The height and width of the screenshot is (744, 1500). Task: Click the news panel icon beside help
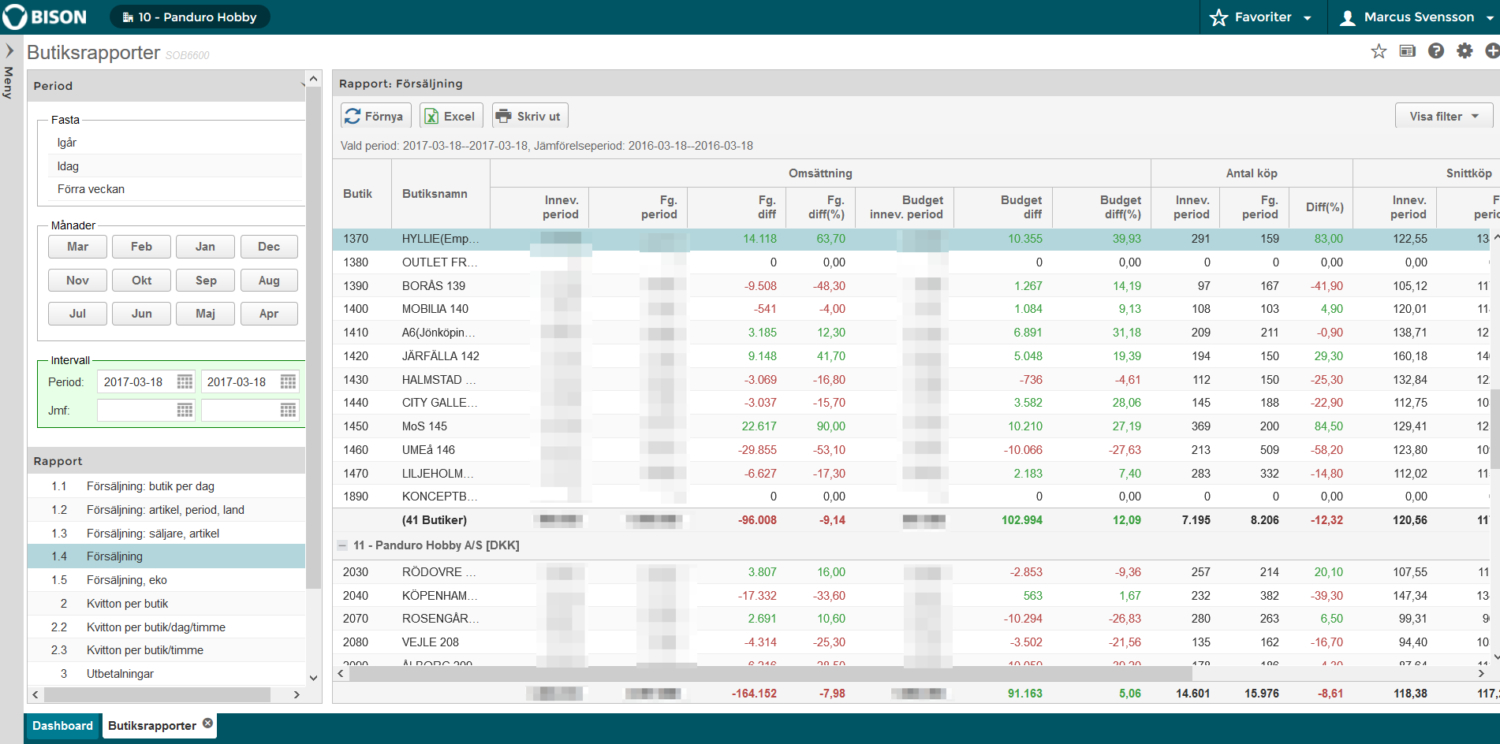pos(1407,51)
